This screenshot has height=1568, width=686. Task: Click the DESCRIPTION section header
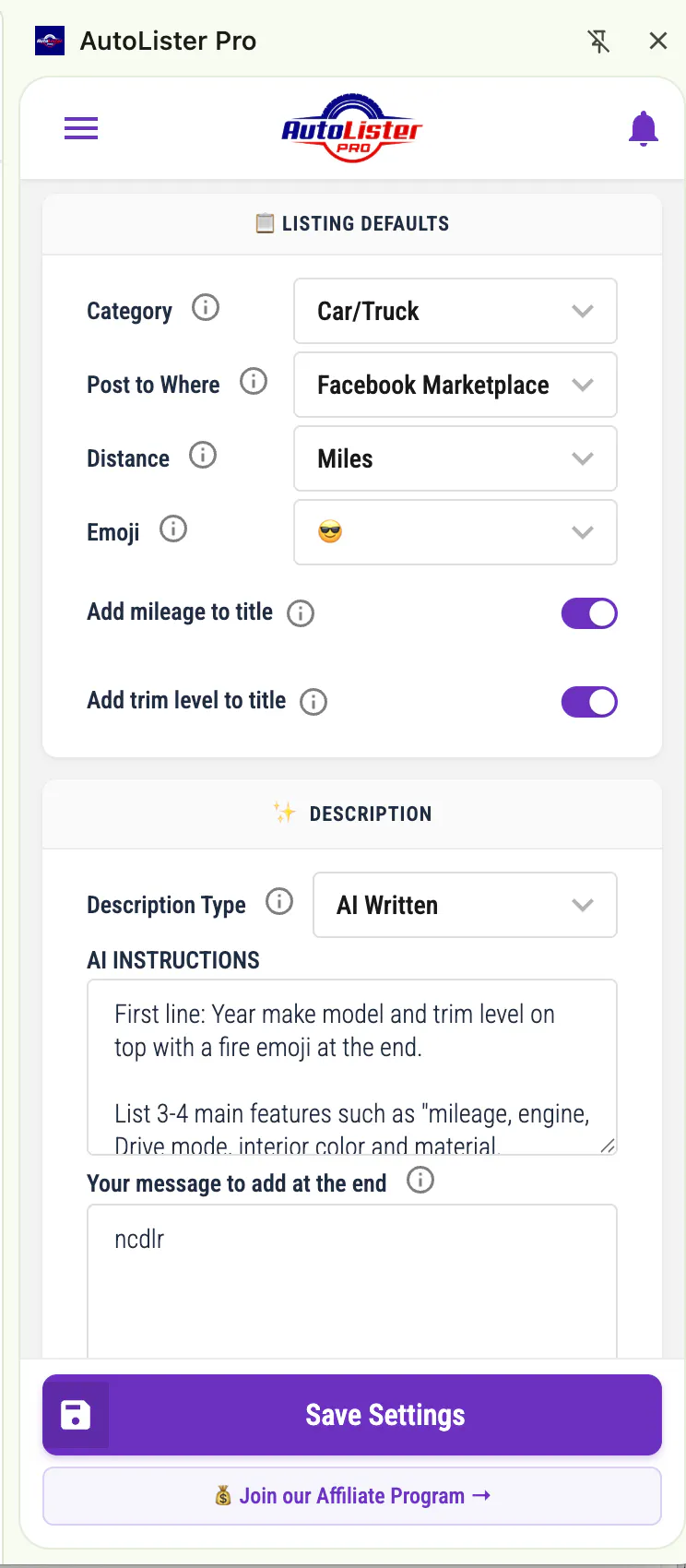point(352,814)
